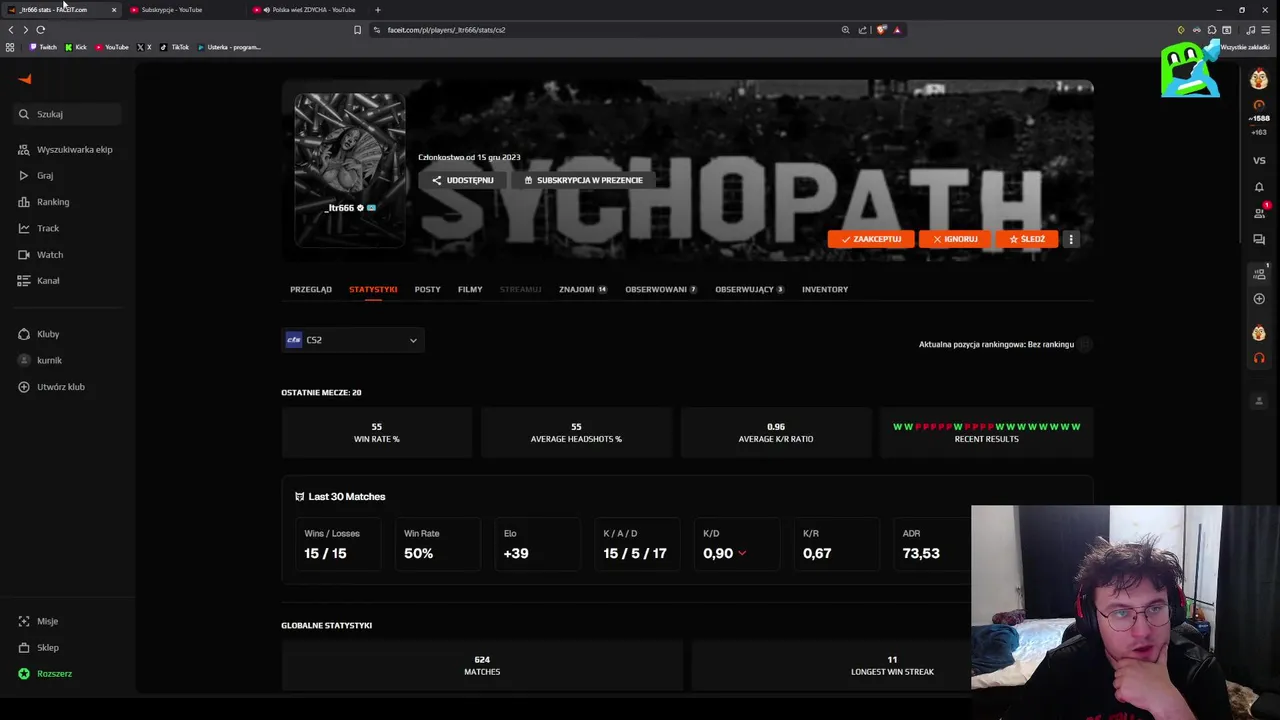Screen dimensions: 1280x720
Task: Click Brave Shields lion icon
Action: 881,30
